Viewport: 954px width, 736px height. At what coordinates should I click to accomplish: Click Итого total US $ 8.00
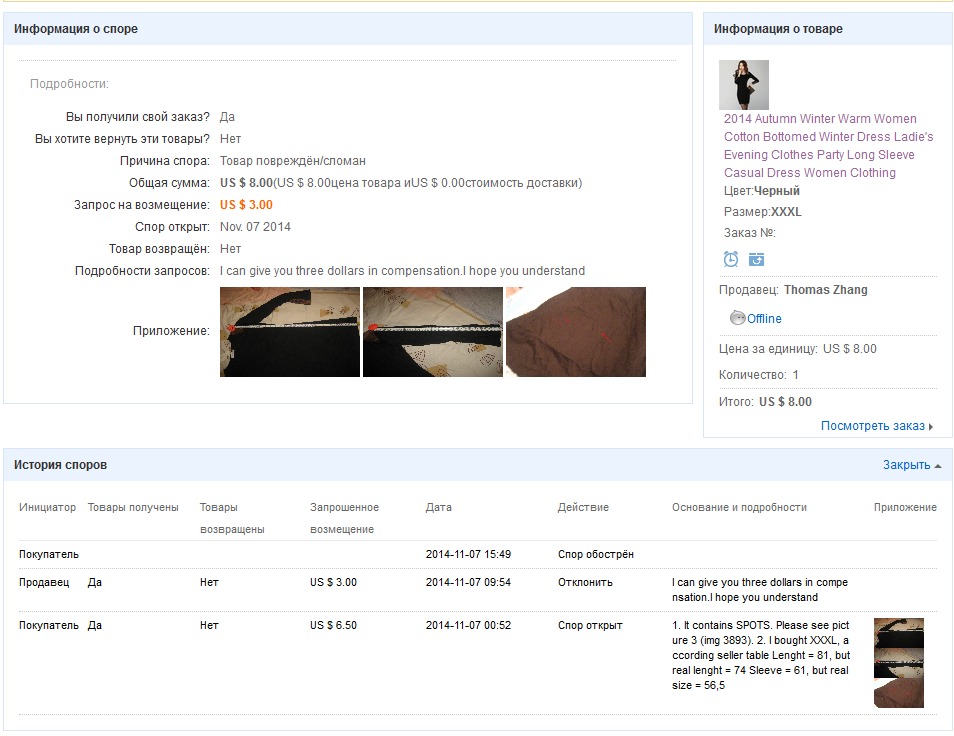(x=785, y=401)
